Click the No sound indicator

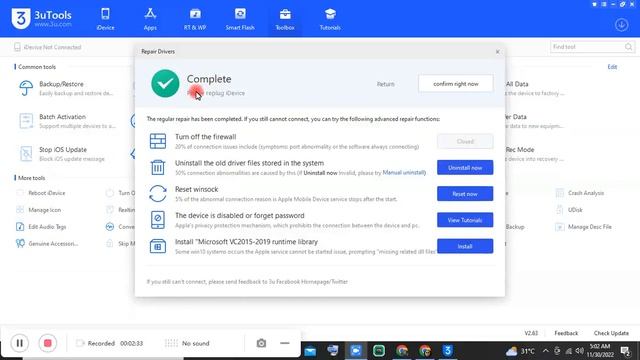point(187,343)
